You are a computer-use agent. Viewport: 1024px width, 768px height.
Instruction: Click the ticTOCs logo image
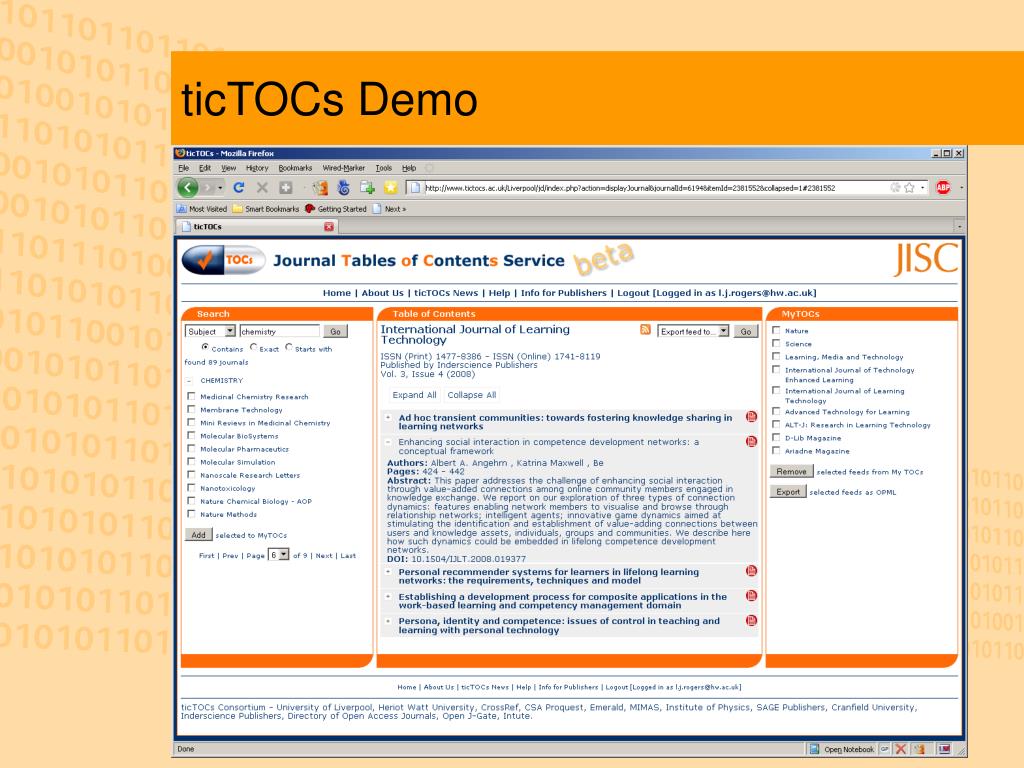click(x=223, y=260)
